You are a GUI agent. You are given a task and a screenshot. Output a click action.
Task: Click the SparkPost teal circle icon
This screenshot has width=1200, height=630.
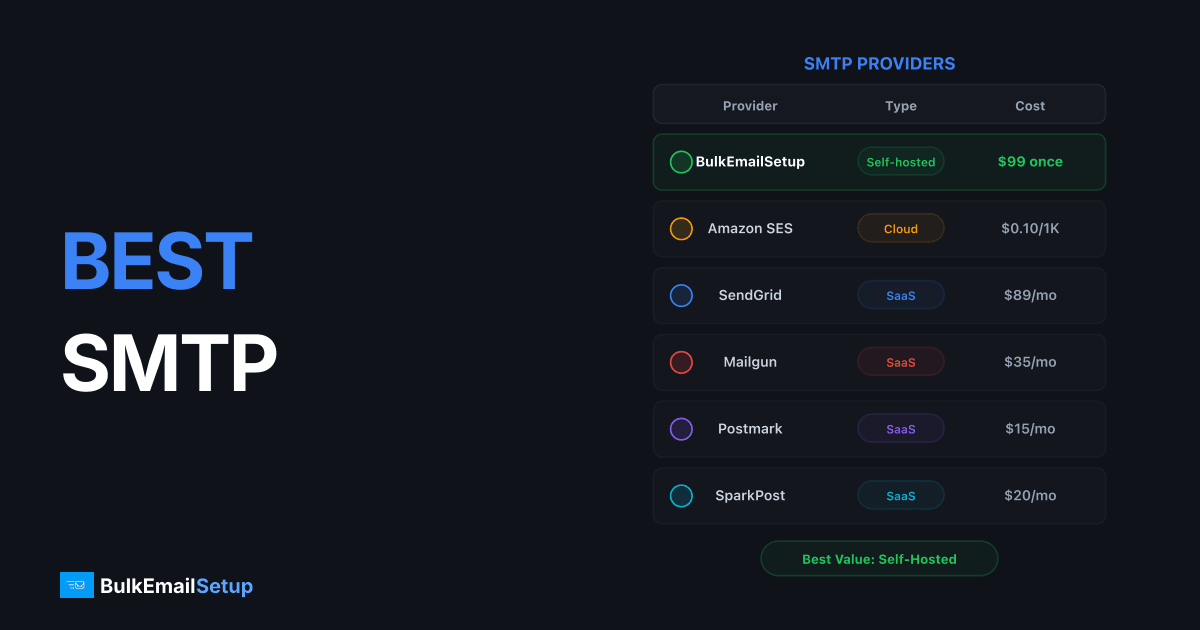point(681,495)
